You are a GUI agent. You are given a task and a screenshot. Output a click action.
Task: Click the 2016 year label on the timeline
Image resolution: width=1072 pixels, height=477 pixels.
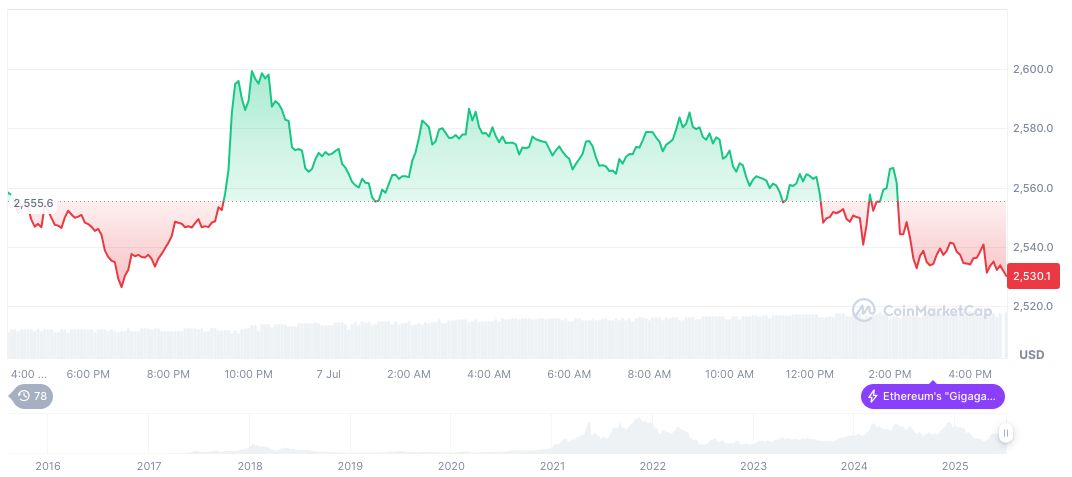pyautogui.click(x=47, y=466)
